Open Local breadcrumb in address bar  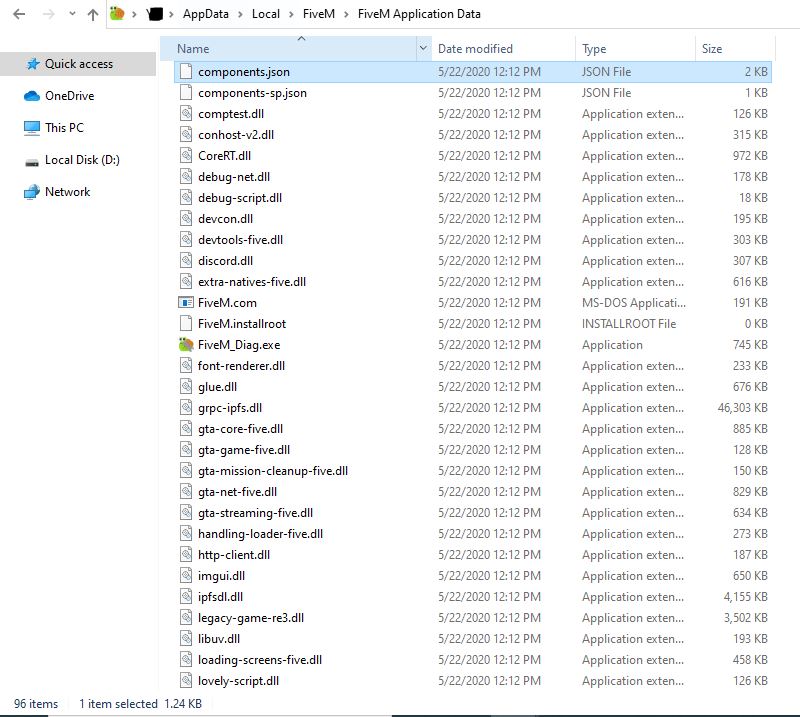[x=266, y=14]
